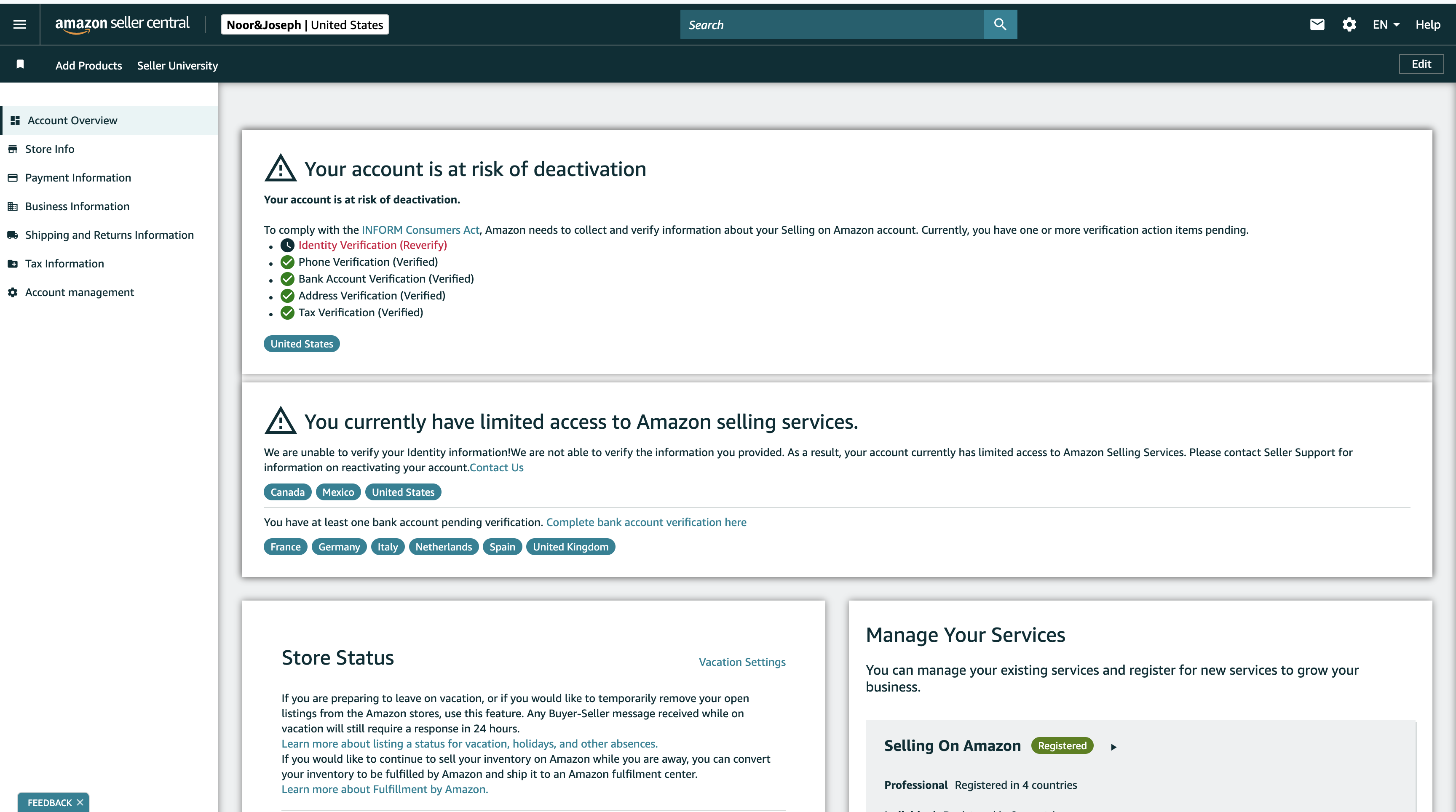
Task: Click the green check beside Address Verification
Action: tap(287, 296)
